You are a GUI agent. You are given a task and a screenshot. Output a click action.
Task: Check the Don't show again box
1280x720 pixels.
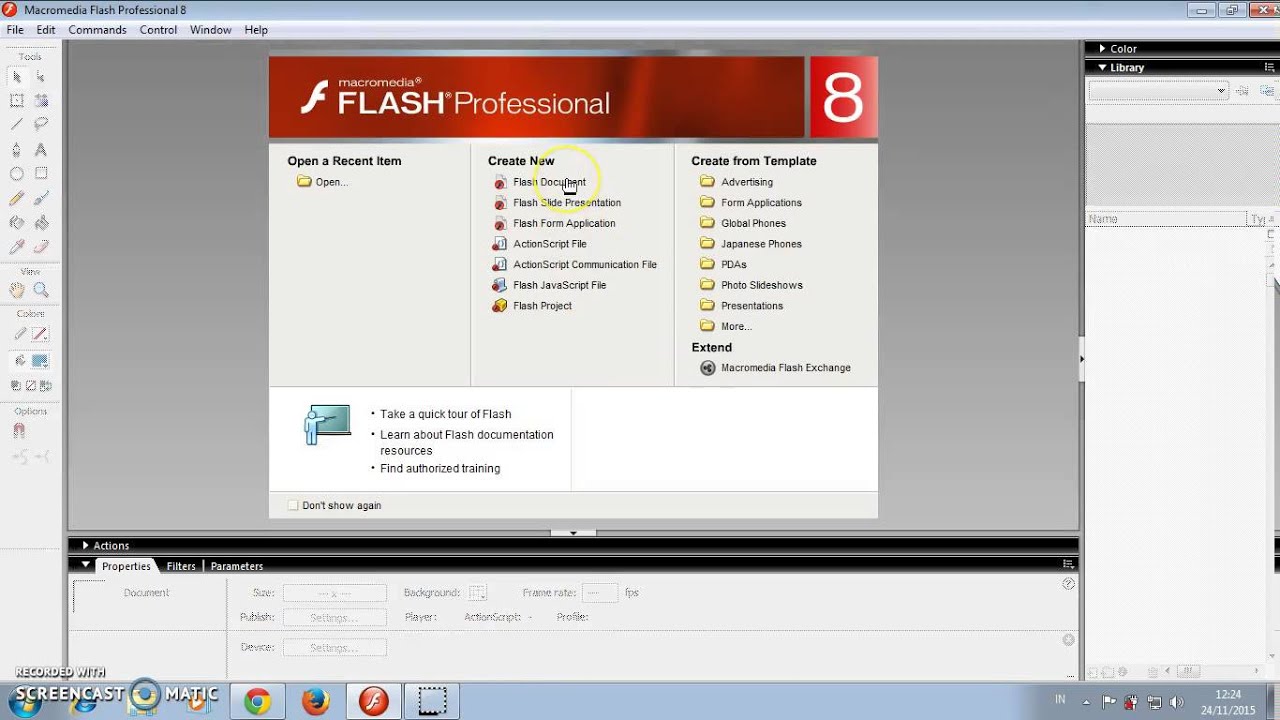(x=293, y=506)
